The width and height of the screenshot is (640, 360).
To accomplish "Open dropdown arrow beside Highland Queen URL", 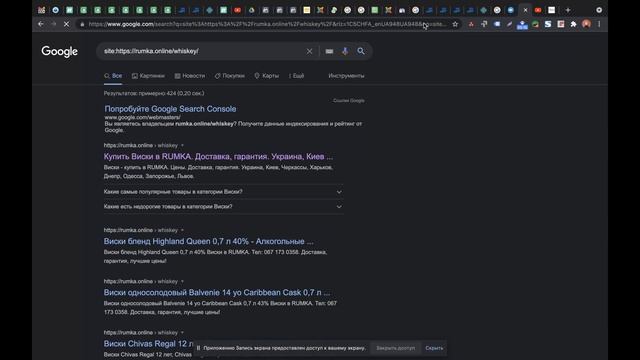I will click(182, 230).
